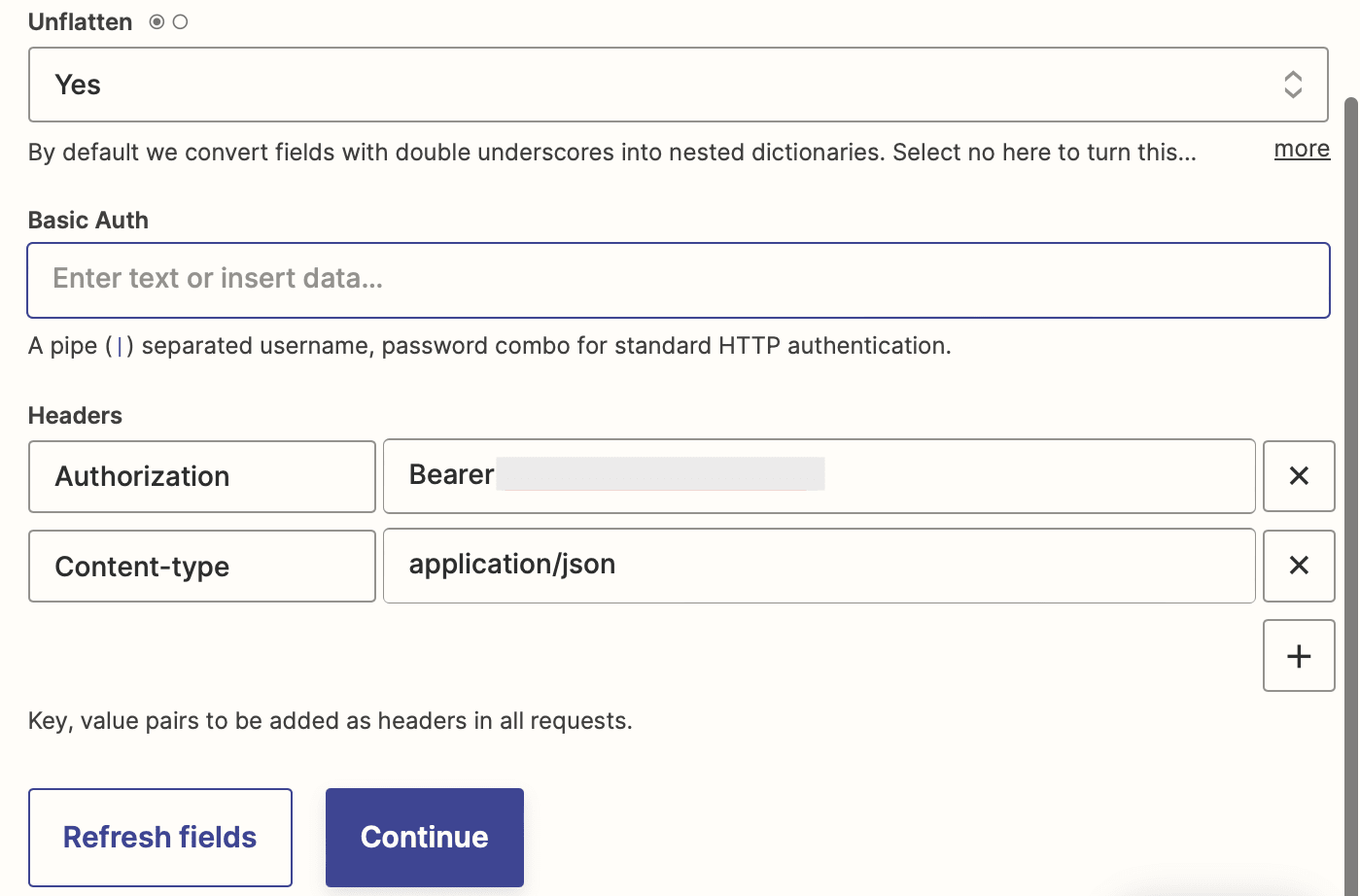
Task: Click the redacted token area after Bearer
Action: click(x=661, y=474)
